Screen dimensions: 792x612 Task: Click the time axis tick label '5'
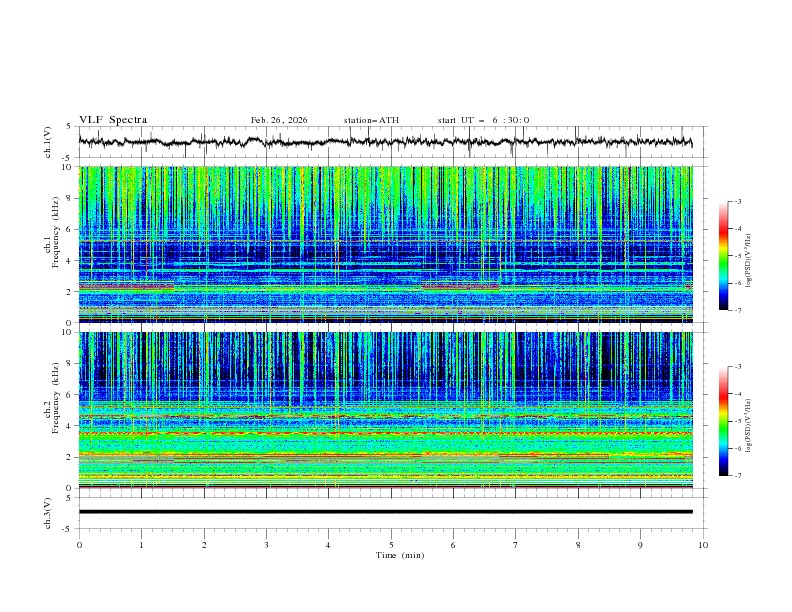pyautogui.click(x=391, y=545)
